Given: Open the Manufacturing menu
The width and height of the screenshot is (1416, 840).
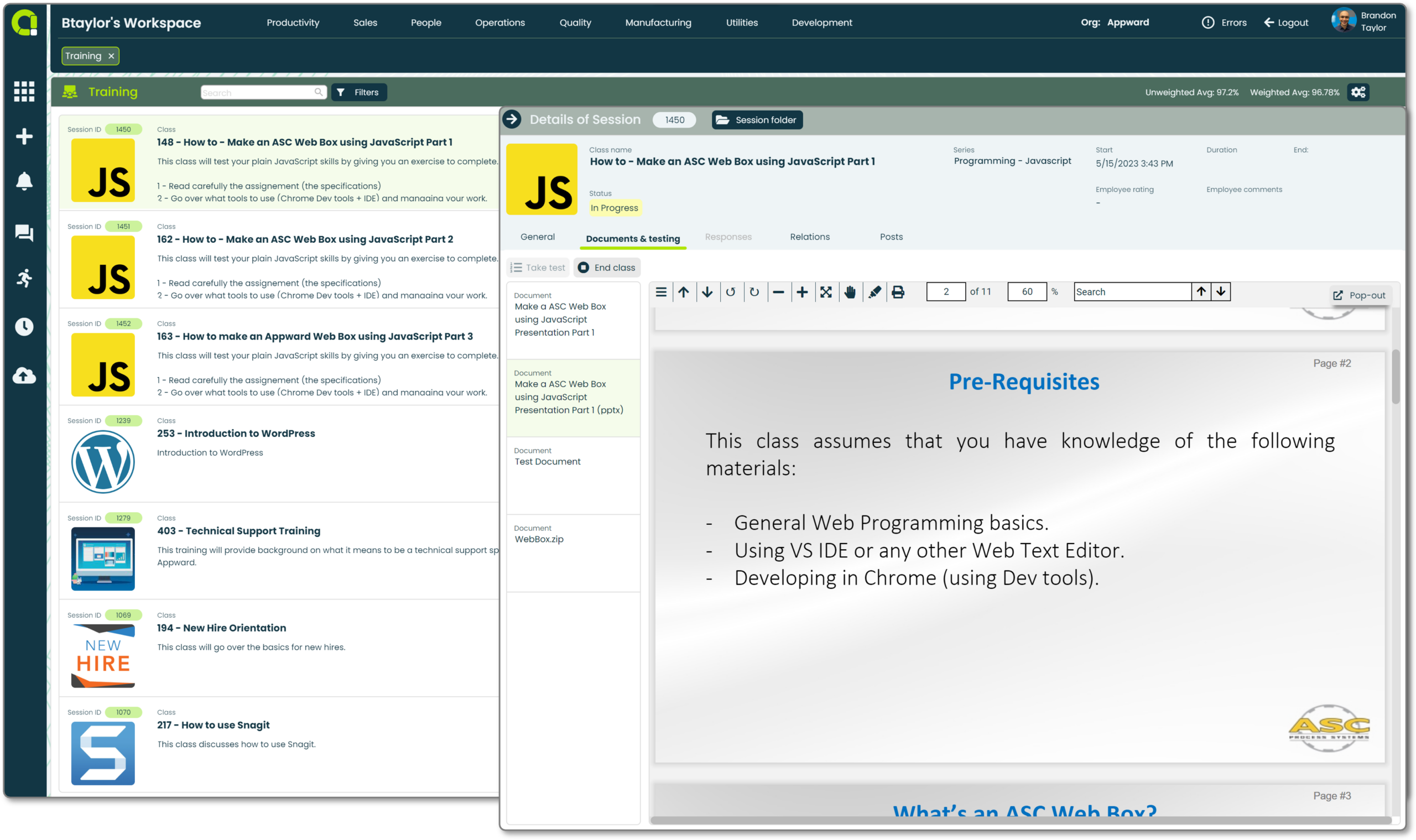Looking at the screenshot, I should point(658,23).
